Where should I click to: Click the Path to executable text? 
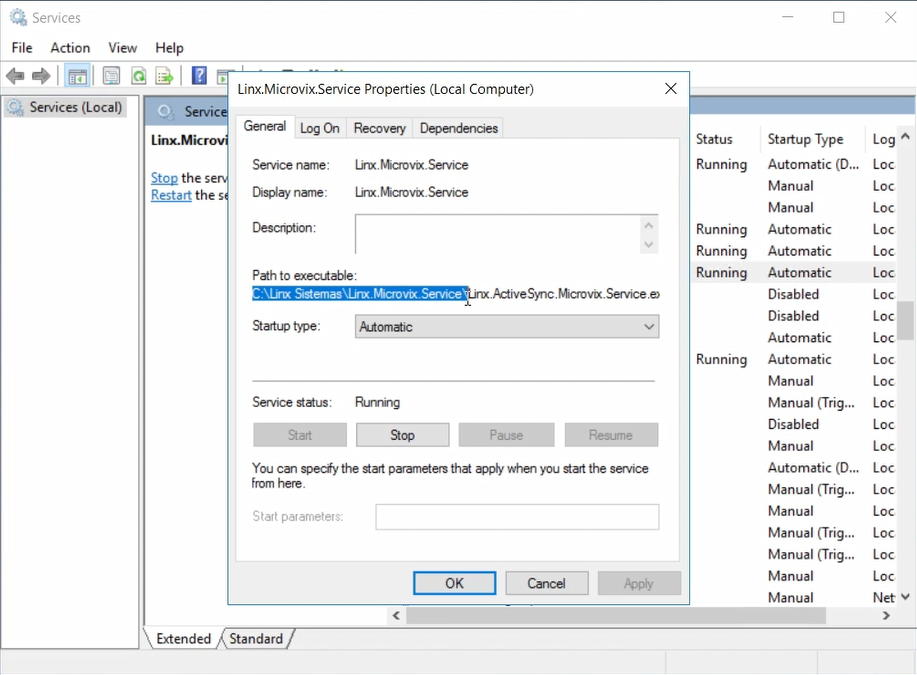point(456,294)
